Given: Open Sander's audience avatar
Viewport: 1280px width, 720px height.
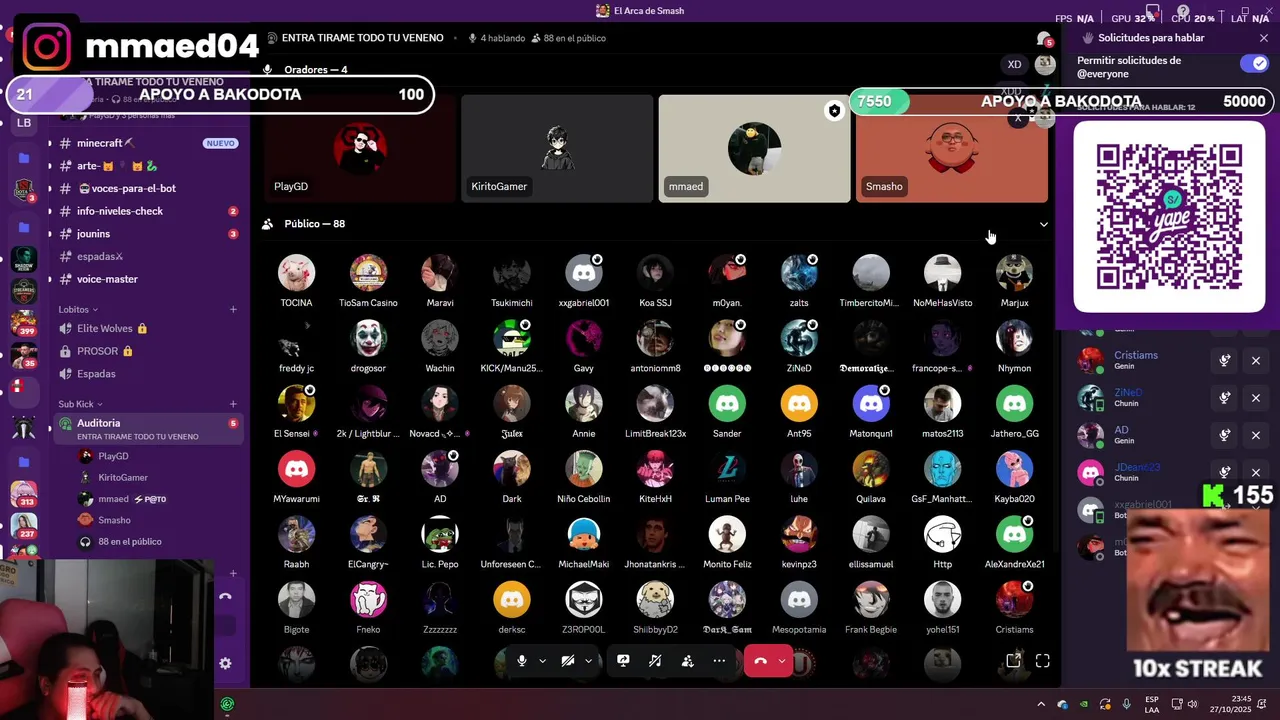Looking at the screenshot, I should [727, 404].
